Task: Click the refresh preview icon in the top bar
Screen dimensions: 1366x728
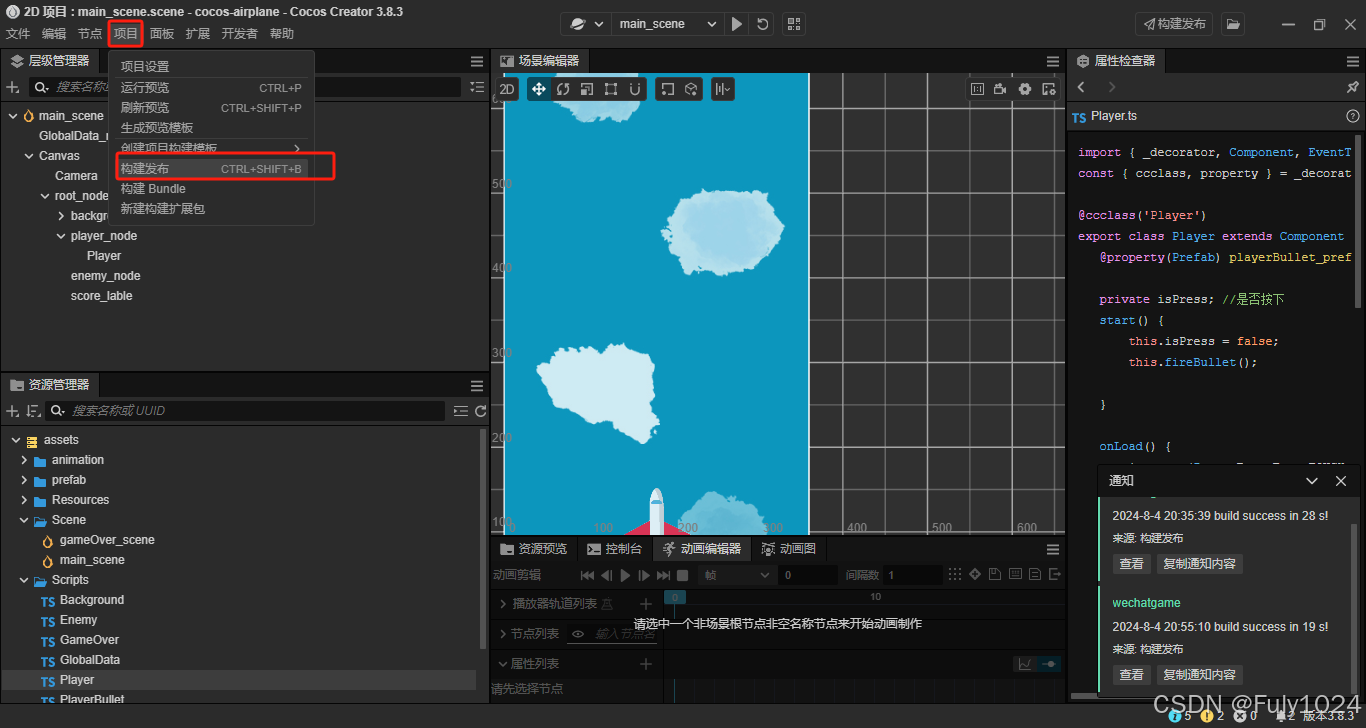Action: 763,24
